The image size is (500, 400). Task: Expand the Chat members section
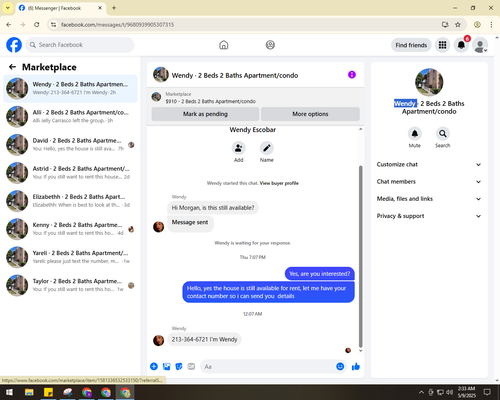[x=429, y=182]
